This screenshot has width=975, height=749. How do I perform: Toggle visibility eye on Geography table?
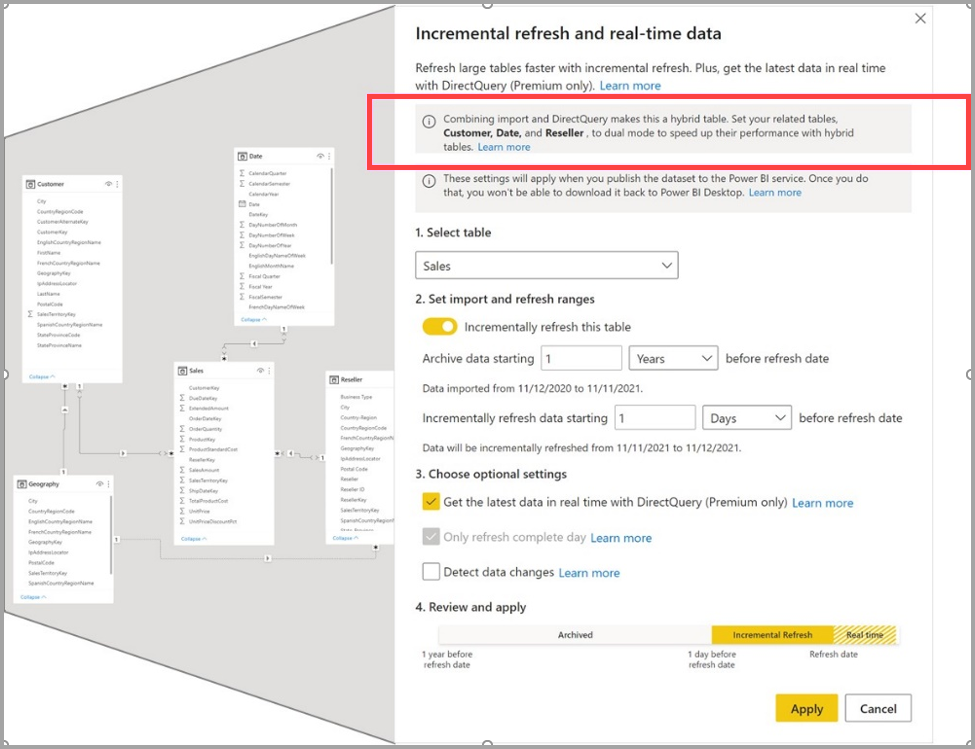pos(99,484)
